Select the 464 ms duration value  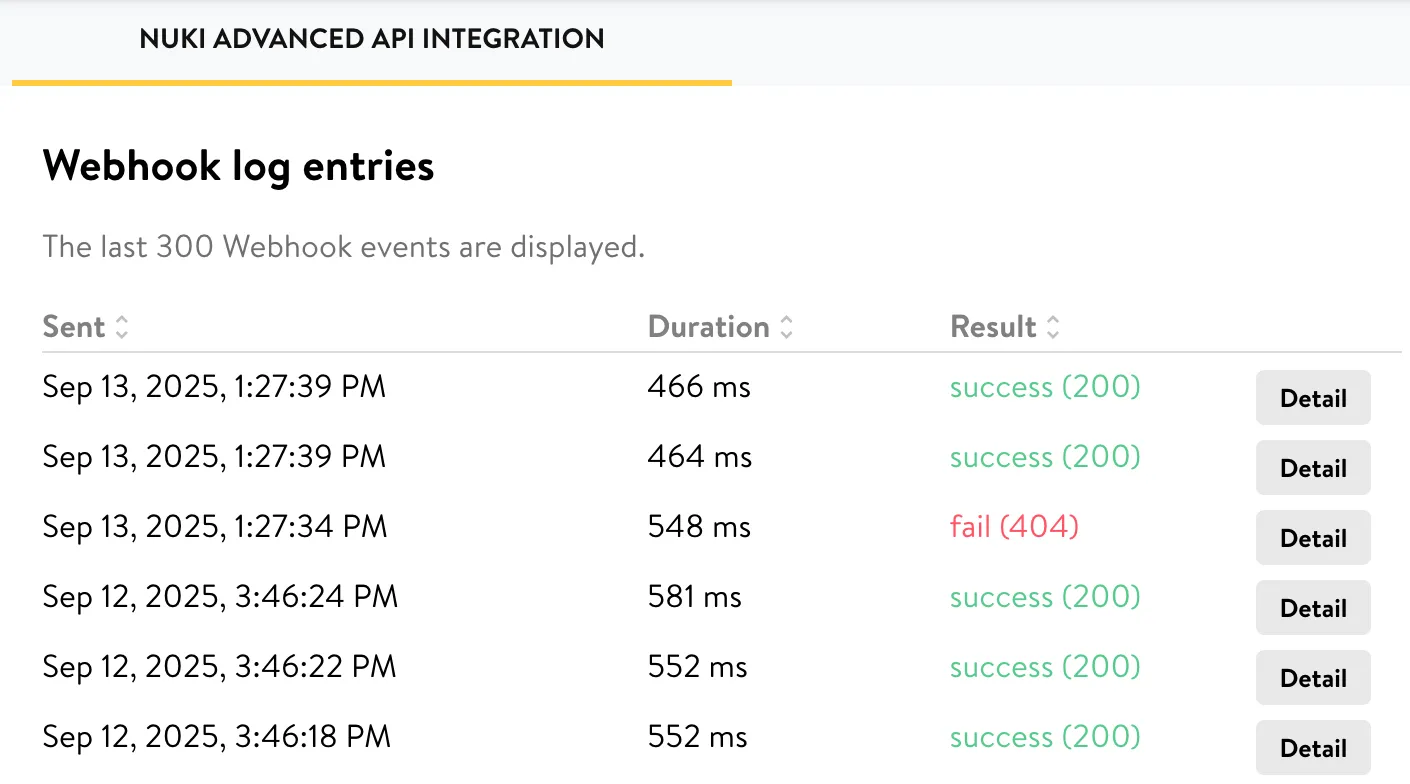[x=699, y=457]
